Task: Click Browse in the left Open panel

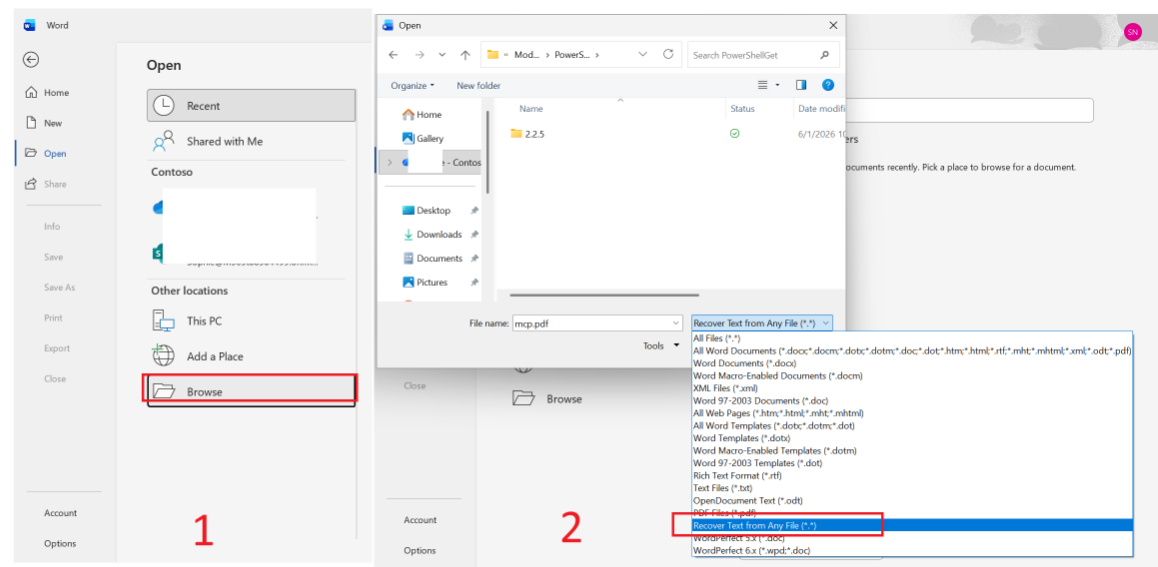Action: 251,391
